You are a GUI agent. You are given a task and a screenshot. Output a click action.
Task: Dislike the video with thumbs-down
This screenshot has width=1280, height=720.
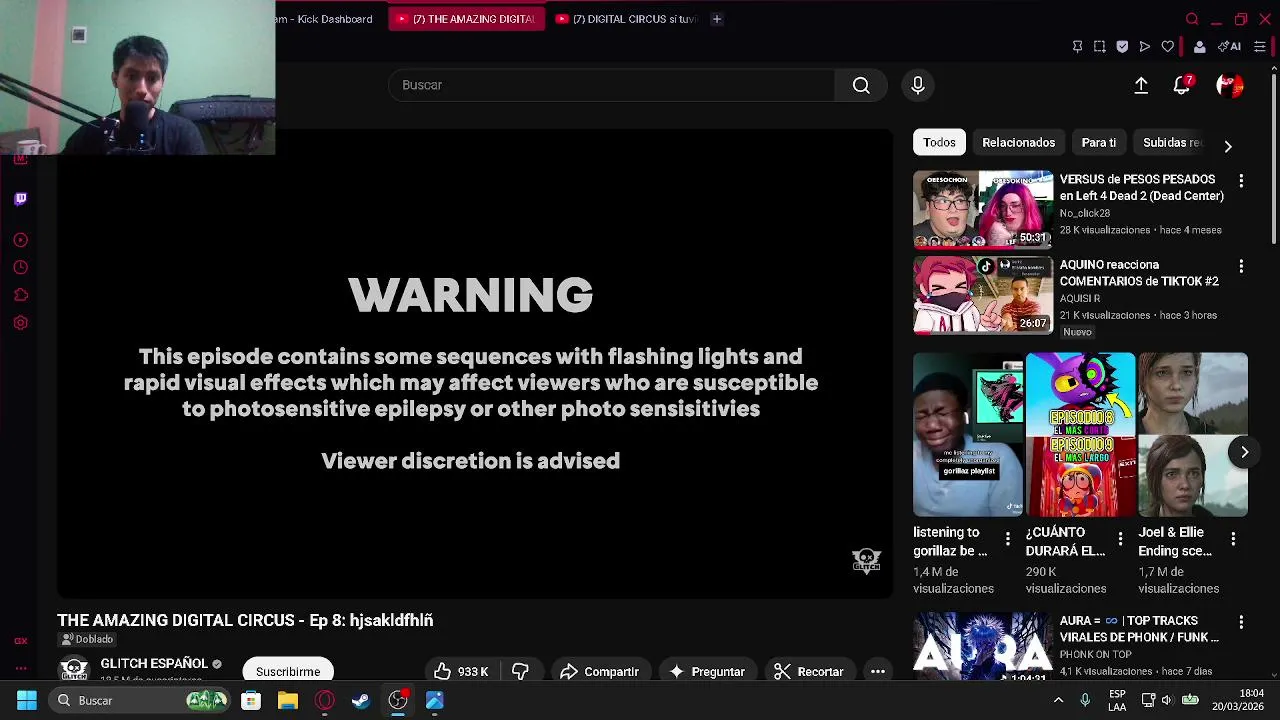click(x=520, y=671)
